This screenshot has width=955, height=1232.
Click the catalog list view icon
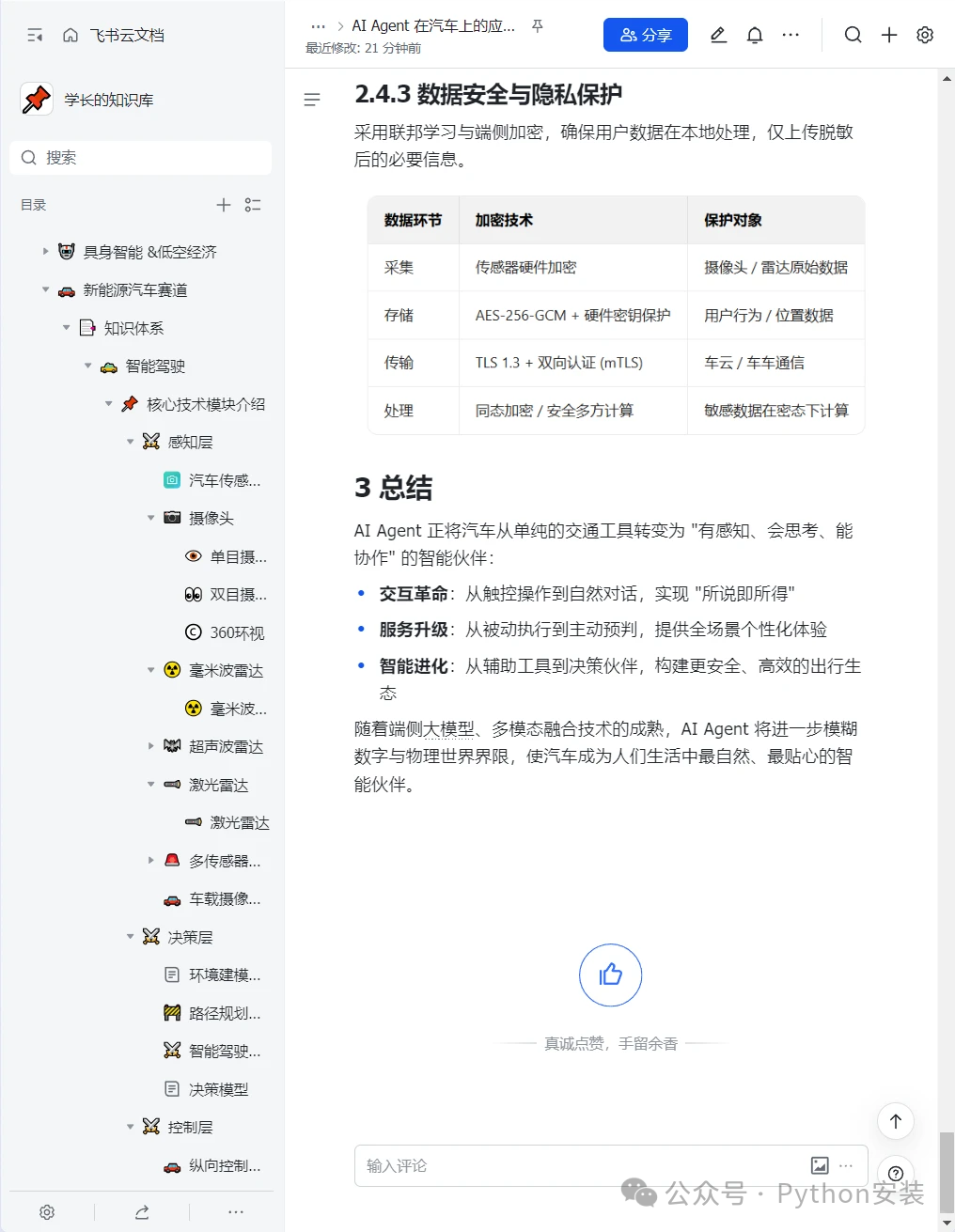coord(253,205)
